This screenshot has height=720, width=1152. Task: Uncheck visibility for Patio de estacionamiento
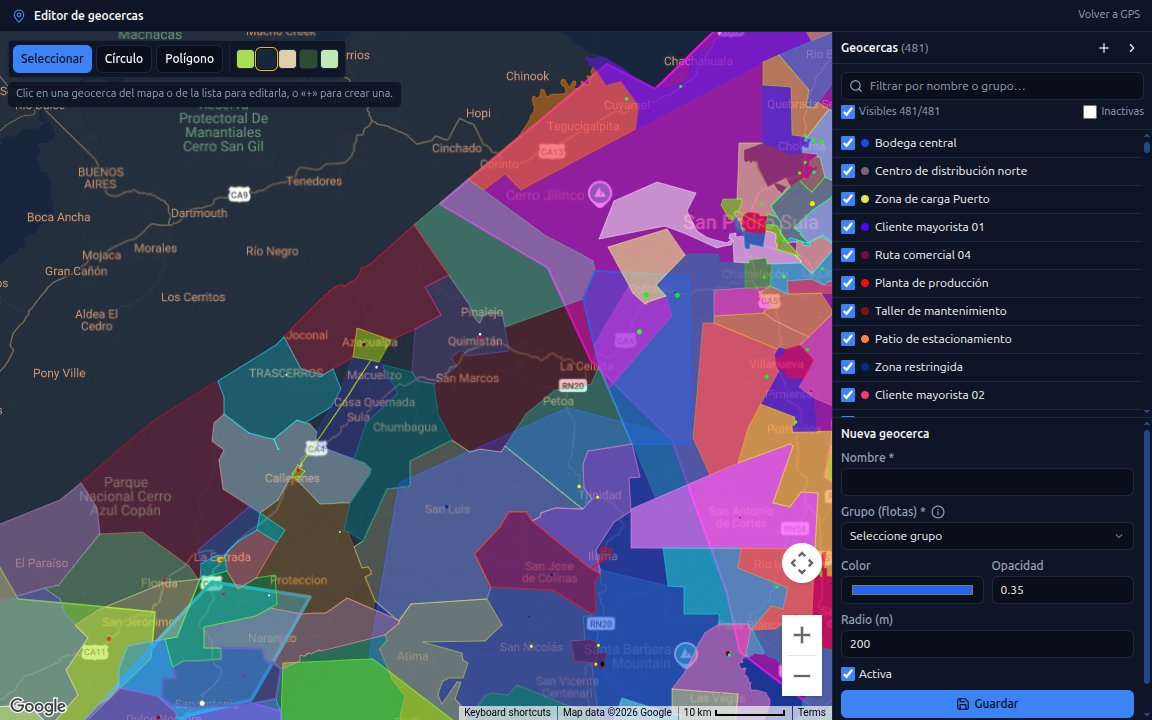click(x=848, y=339)
